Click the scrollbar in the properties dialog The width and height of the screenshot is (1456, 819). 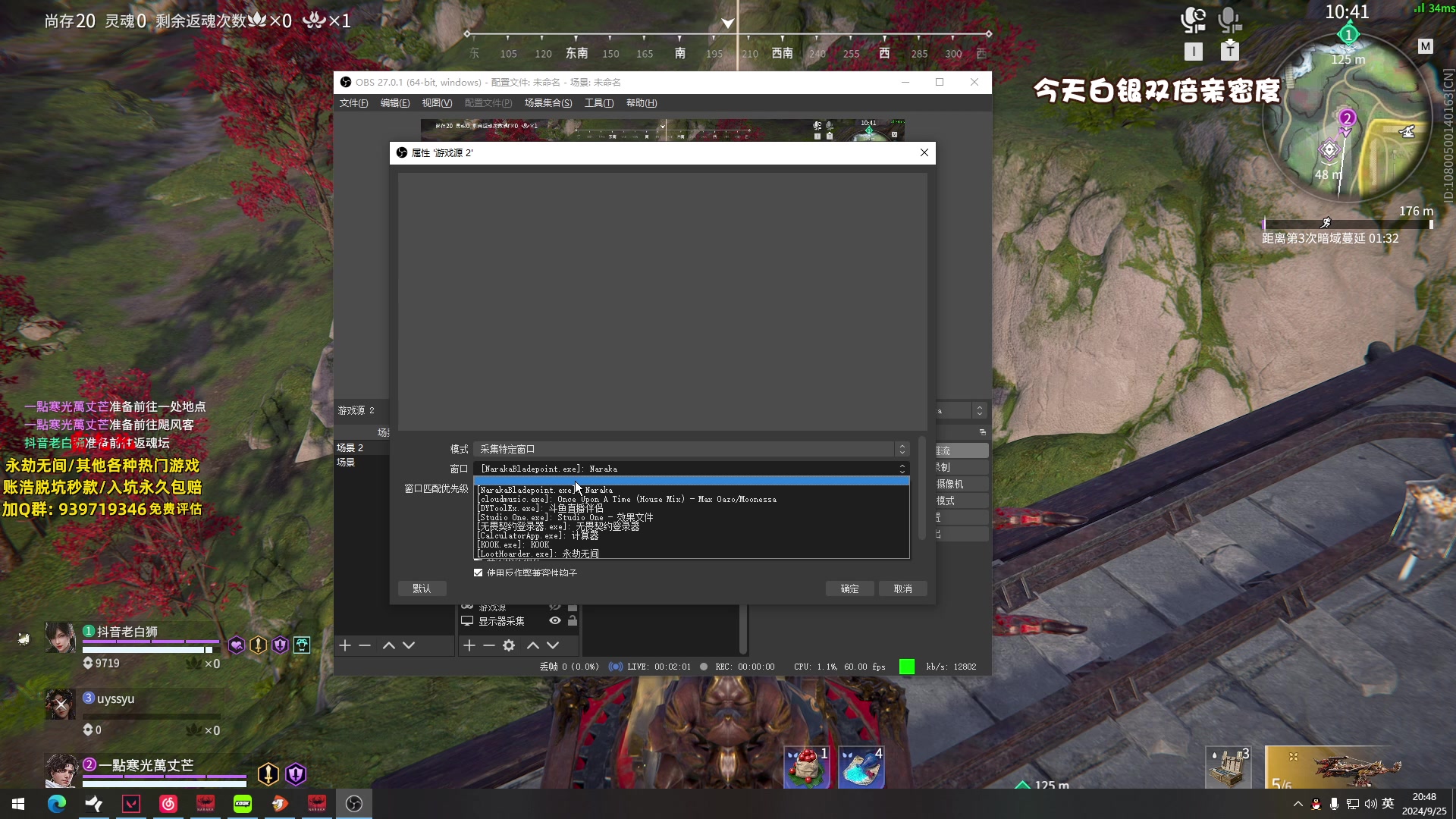(922, 488)
